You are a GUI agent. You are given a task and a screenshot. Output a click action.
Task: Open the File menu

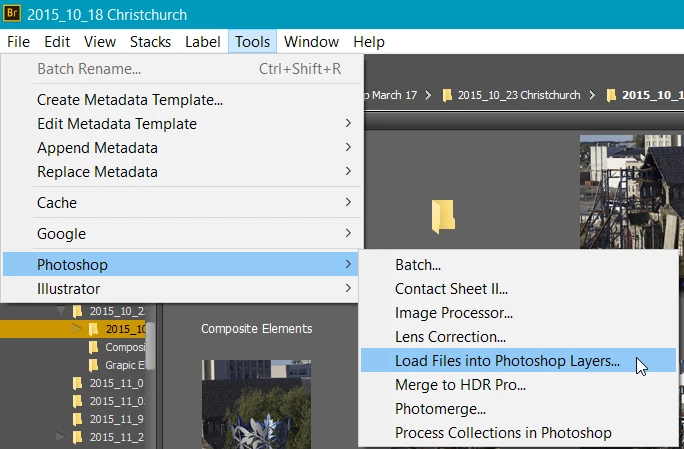[18, 42]
